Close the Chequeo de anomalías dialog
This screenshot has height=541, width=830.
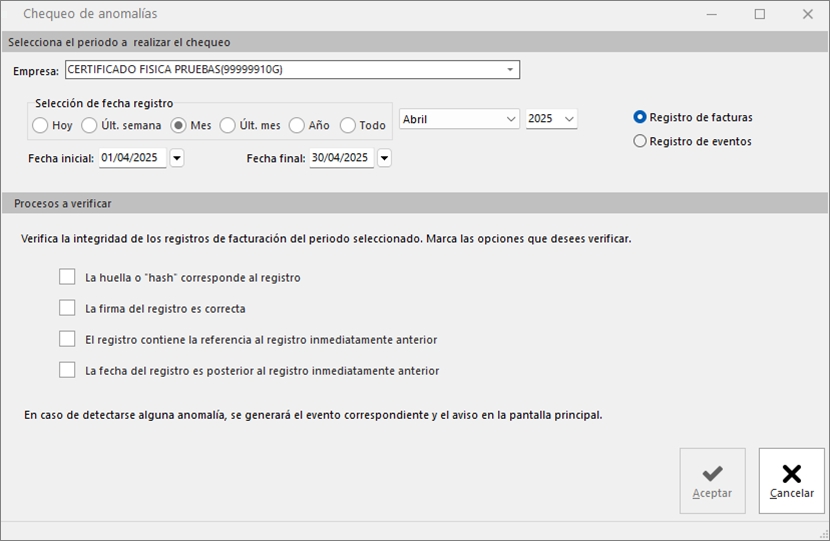pos(807,14)
